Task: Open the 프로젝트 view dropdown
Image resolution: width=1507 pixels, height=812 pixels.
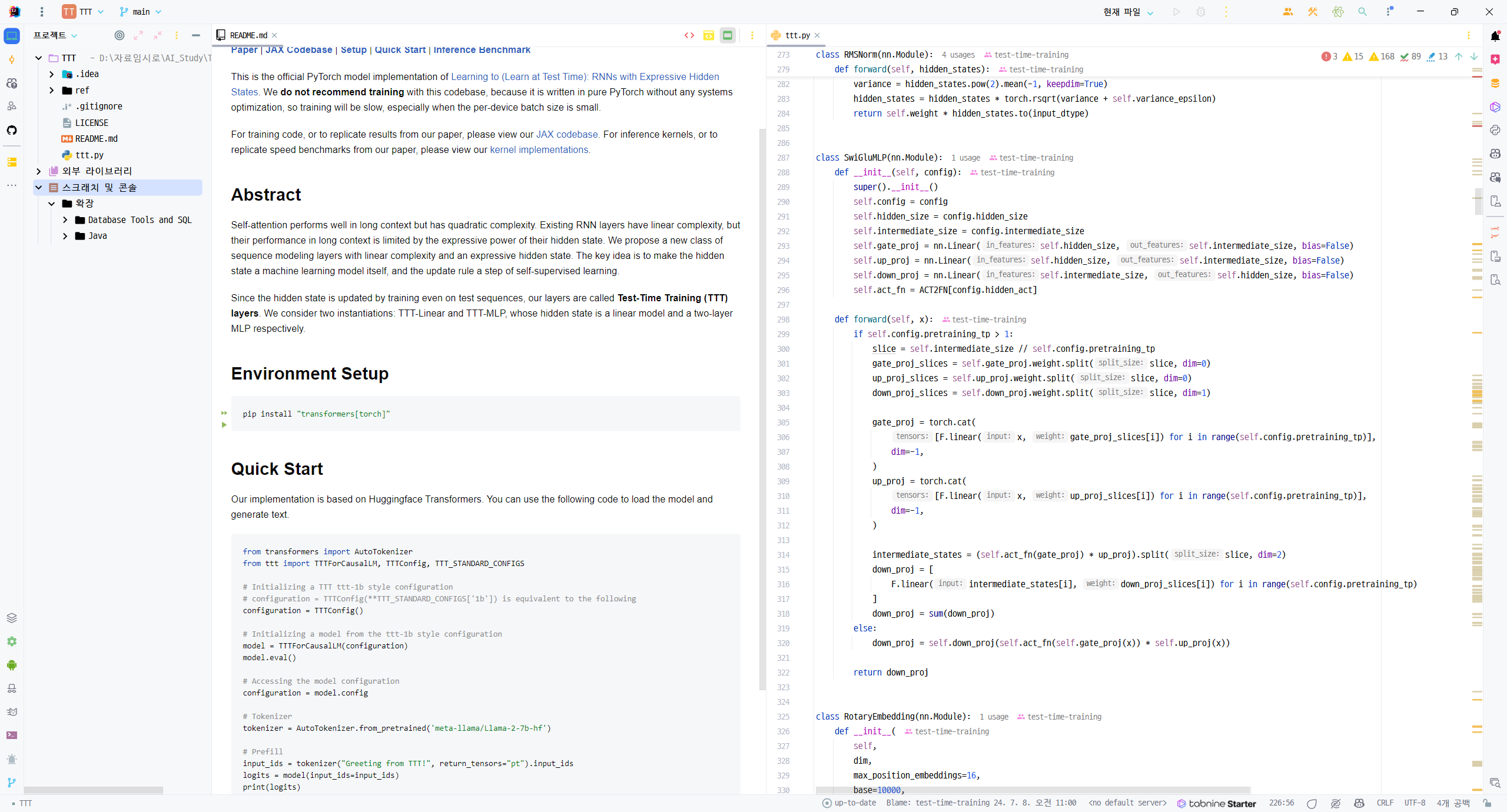Action: click(x=55, y=35)
